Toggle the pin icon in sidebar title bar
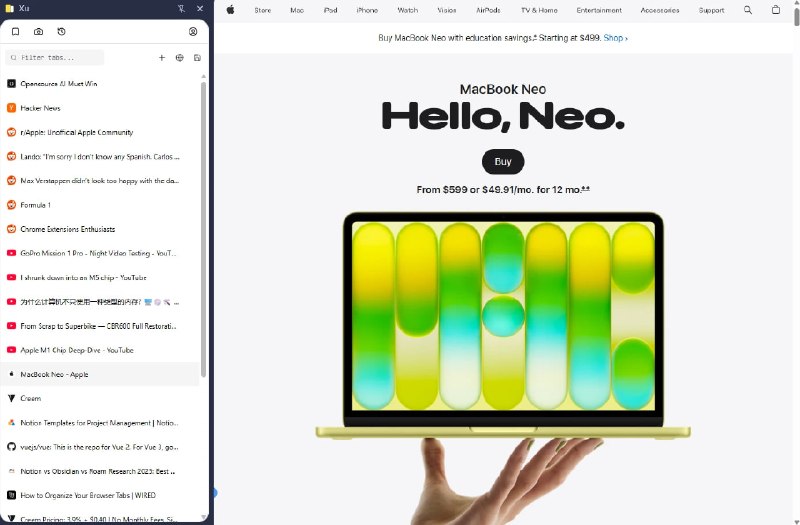This screenshot has height=525, width=800. click(181, 9)
